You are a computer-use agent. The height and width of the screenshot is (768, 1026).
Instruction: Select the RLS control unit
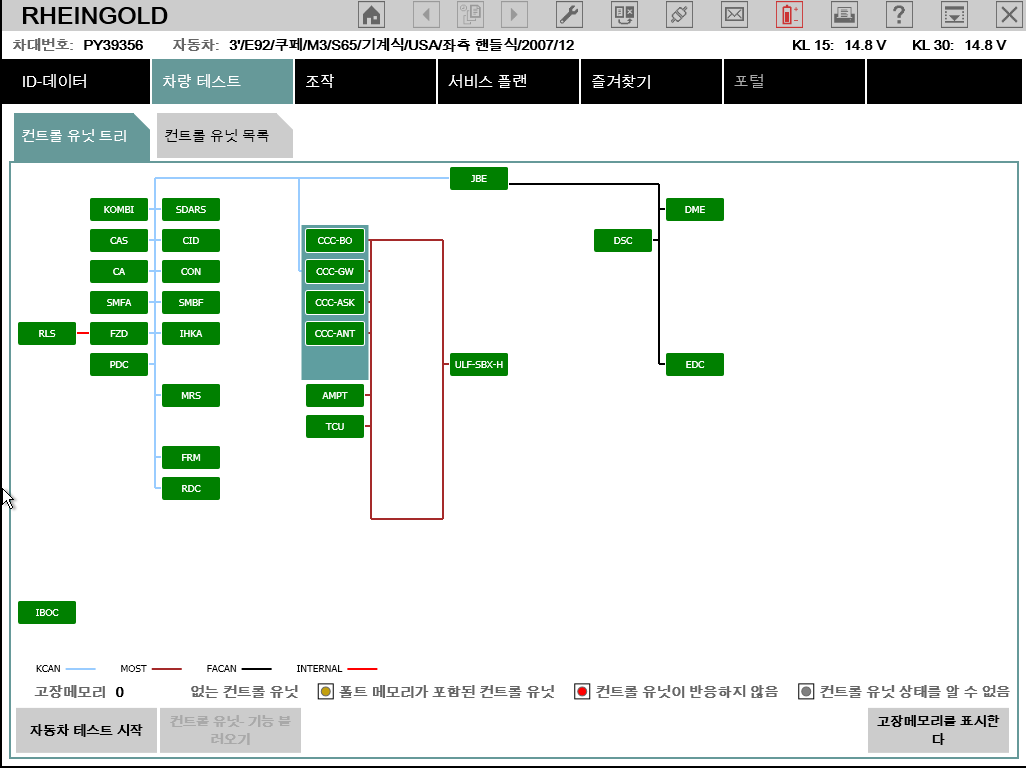[47, 334]
